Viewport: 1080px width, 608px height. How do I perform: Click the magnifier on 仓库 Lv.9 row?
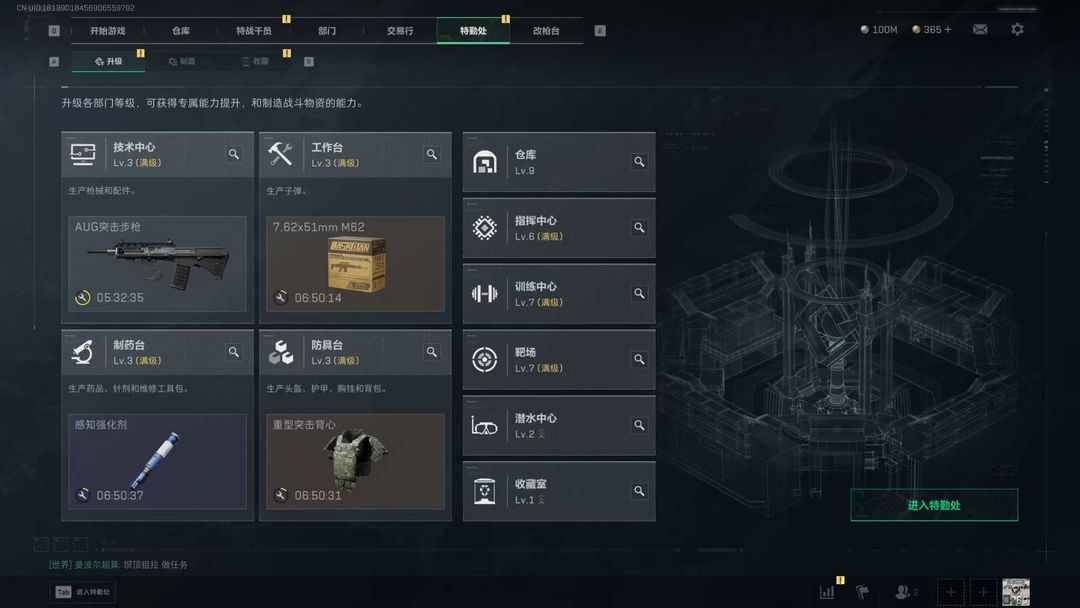(x=639, y=162)
